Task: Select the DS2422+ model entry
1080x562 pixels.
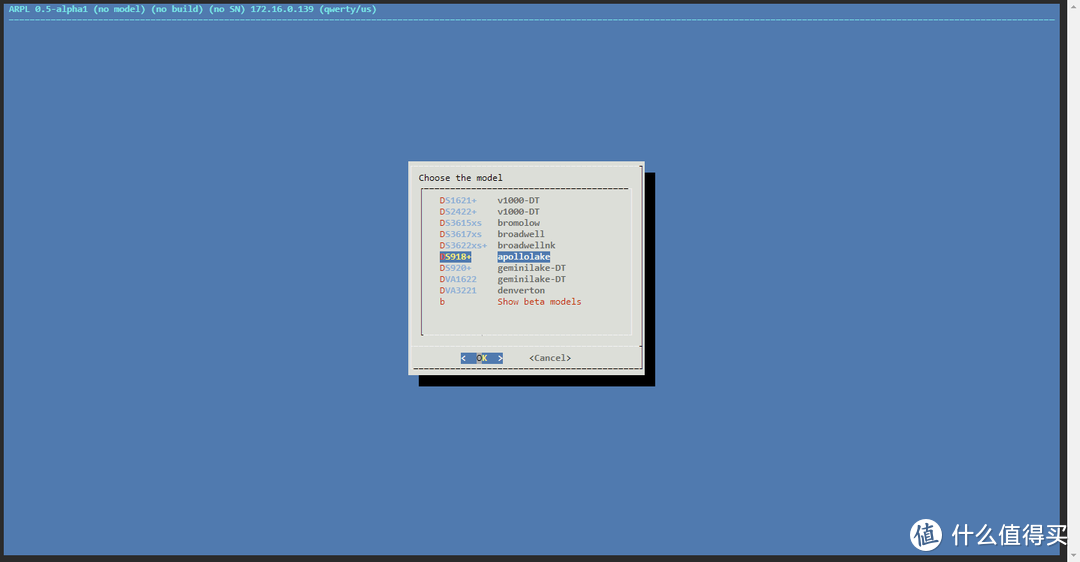Action: (x=490, y=211)
